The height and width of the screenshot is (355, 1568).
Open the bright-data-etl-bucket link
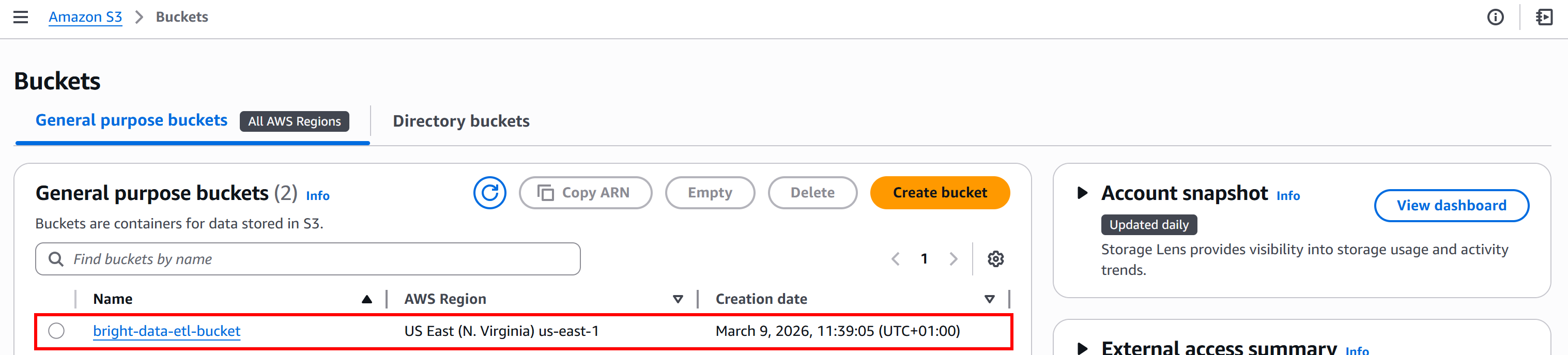click(167, 331)
